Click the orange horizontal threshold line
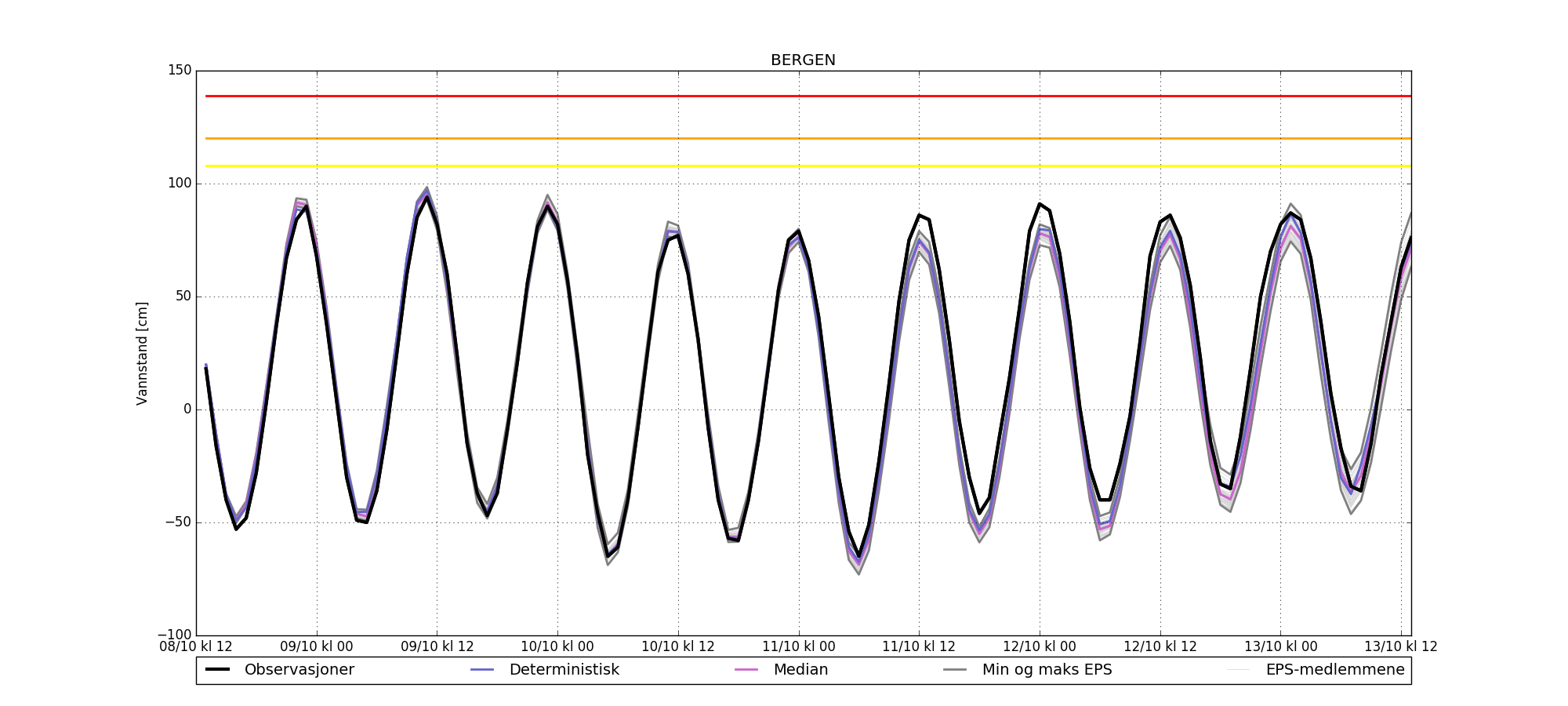The height and width of the screenshot is (706, 1568). click(808, 139)
